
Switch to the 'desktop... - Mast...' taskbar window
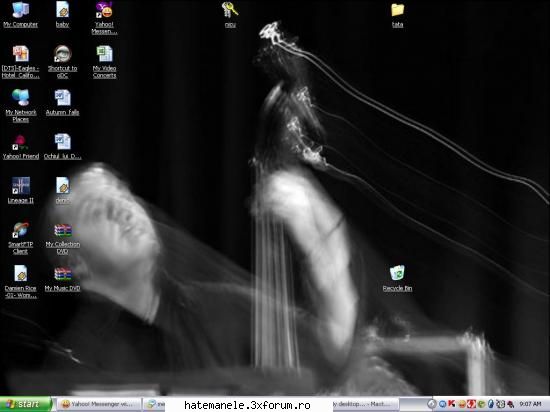pos(365,404)
